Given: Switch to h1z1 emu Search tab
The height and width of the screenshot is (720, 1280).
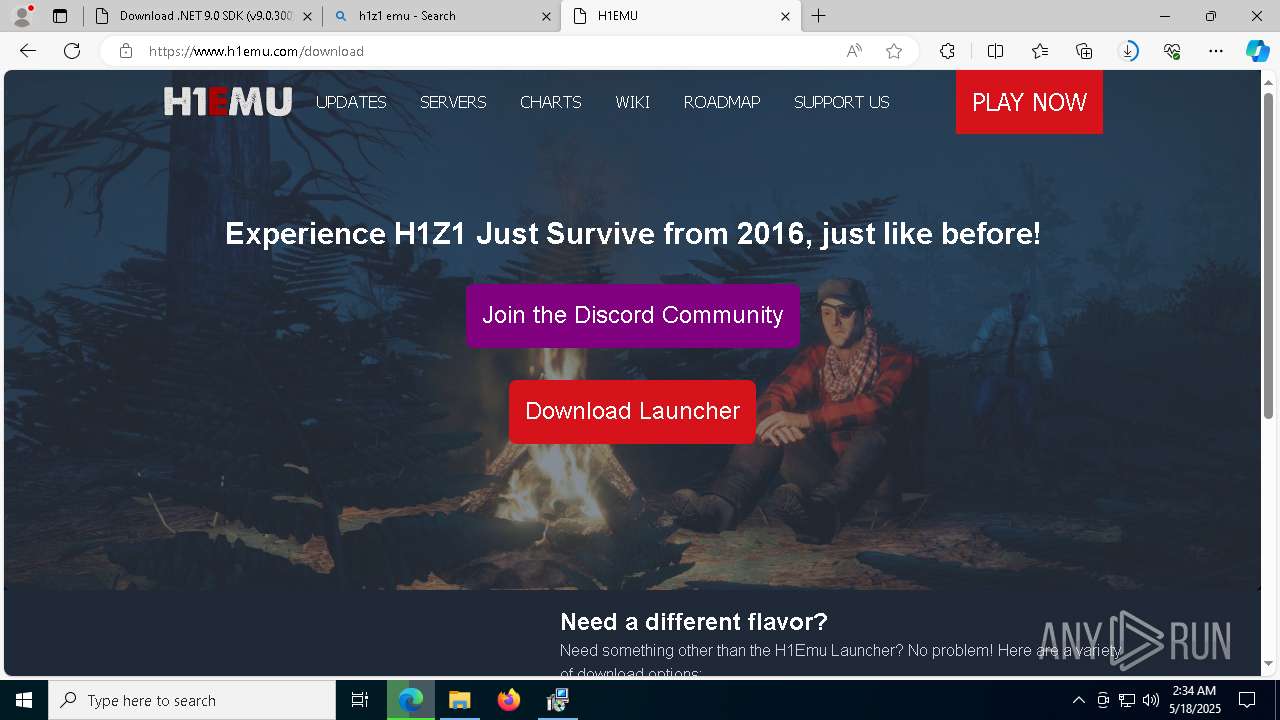Looking at the screenshot, I should 442,16.
